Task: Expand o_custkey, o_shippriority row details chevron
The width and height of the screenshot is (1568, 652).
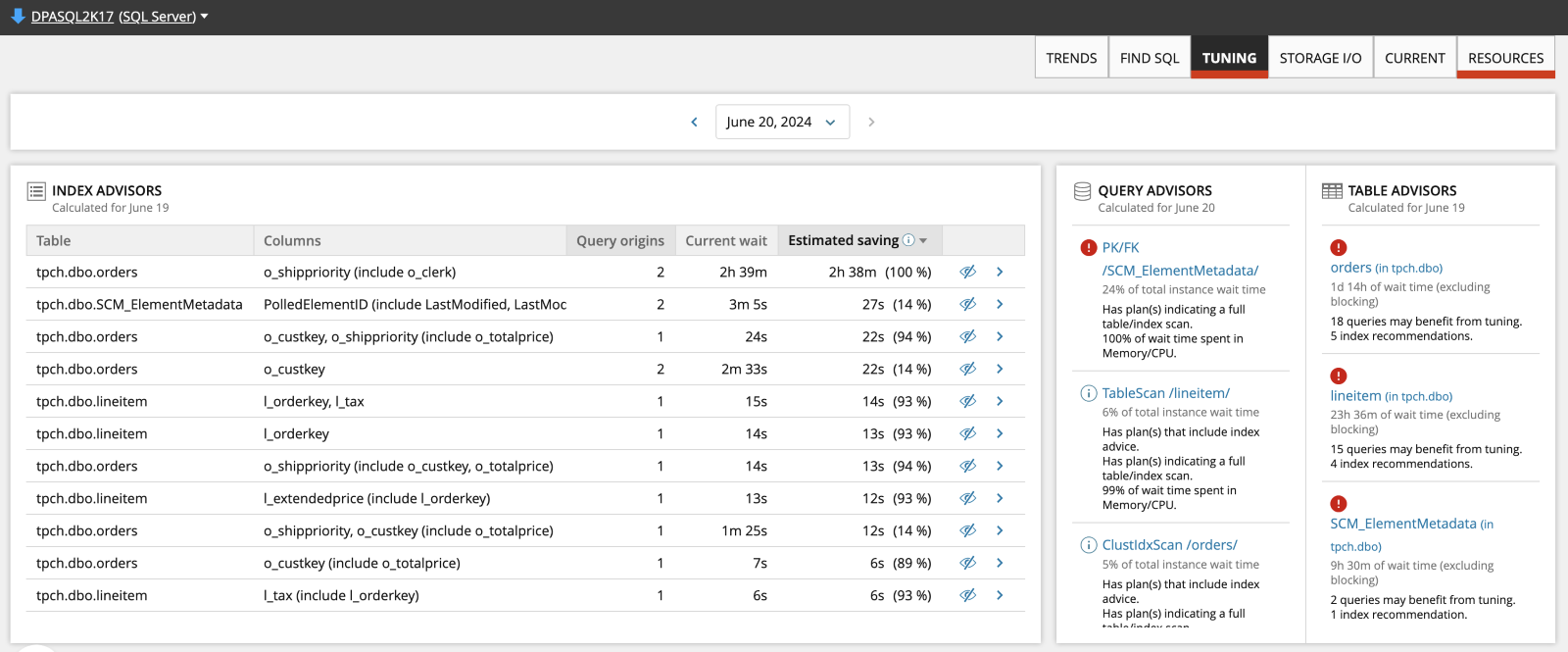Action: pos(1000,336)
